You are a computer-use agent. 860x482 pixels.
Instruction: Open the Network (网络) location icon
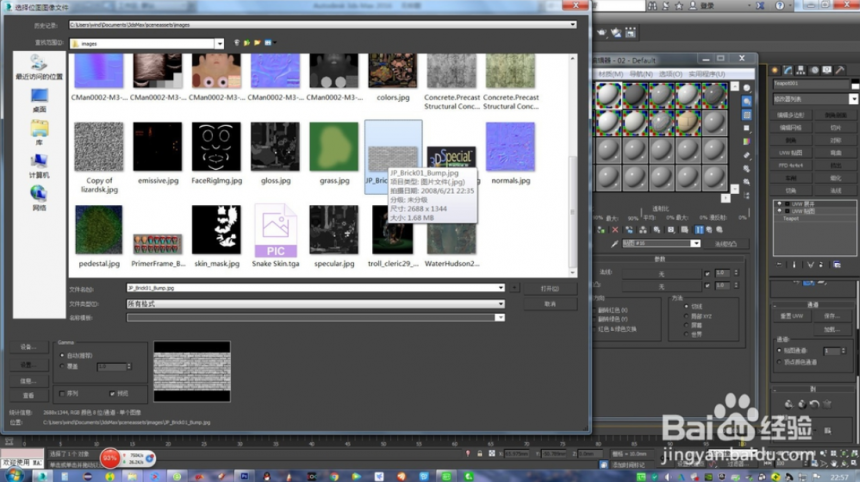(x=39, y=199)
